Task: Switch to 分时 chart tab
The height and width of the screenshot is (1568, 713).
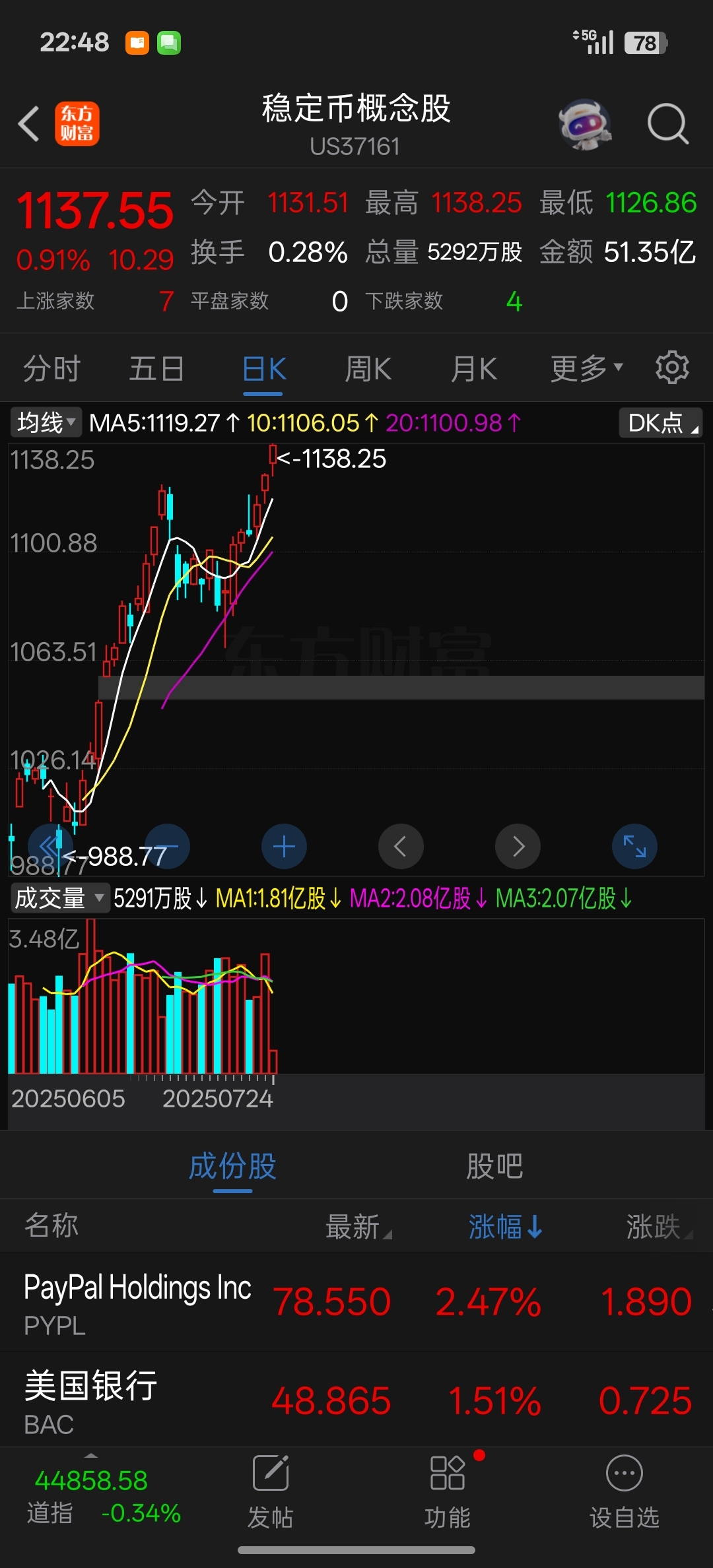Action: point(51,368)
